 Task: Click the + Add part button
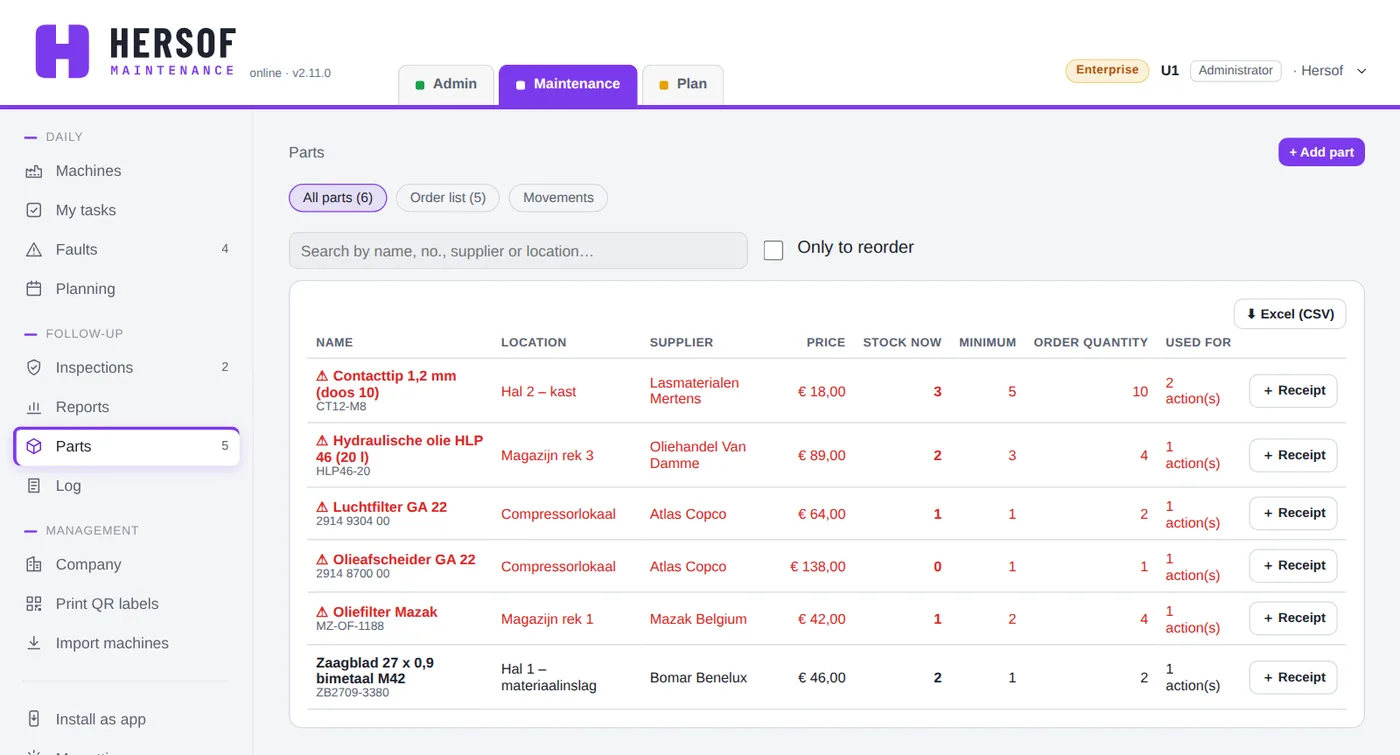1321,152
